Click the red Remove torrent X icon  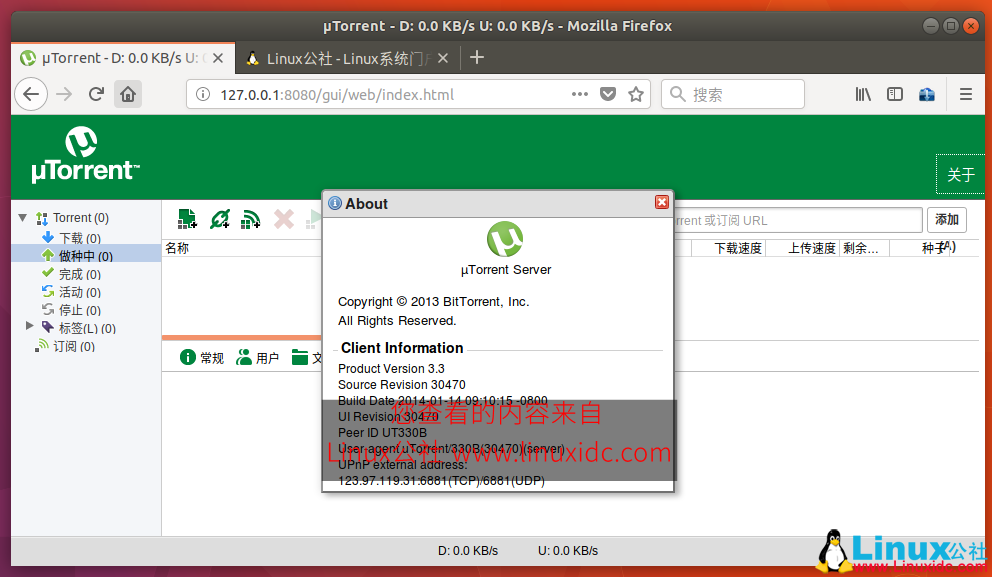point(283,219)
